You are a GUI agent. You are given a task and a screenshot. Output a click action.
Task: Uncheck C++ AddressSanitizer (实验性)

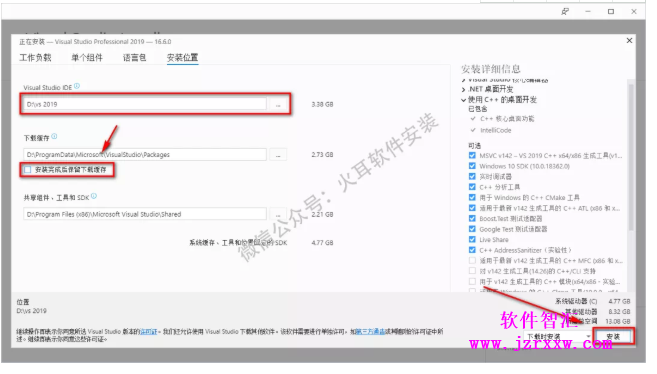[472, 250]
